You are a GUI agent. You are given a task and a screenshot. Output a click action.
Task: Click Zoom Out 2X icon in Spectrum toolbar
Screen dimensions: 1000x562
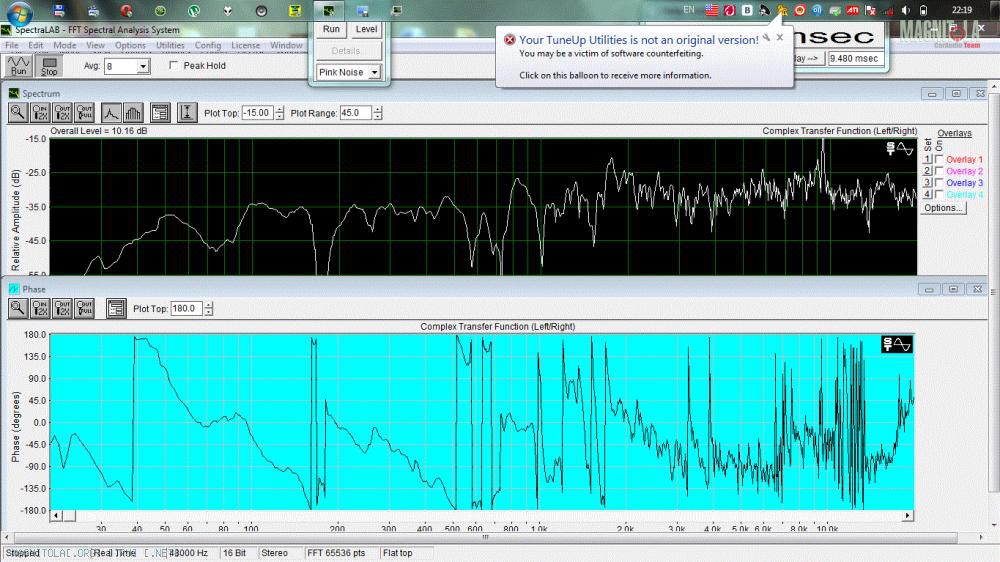62,113
